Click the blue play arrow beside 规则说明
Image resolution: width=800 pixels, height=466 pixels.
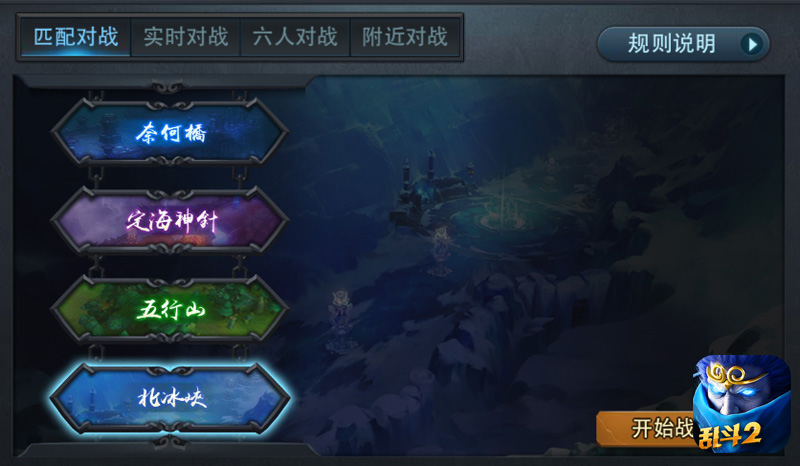pos(752,44)
